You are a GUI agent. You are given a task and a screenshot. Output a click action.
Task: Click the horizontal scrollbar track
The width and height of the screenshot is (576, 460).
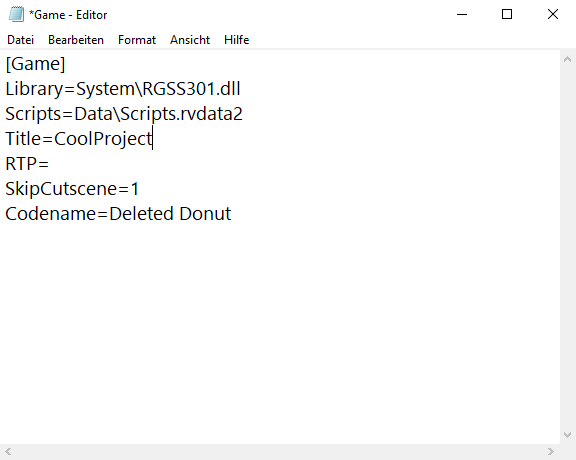[x=279, y=451]
